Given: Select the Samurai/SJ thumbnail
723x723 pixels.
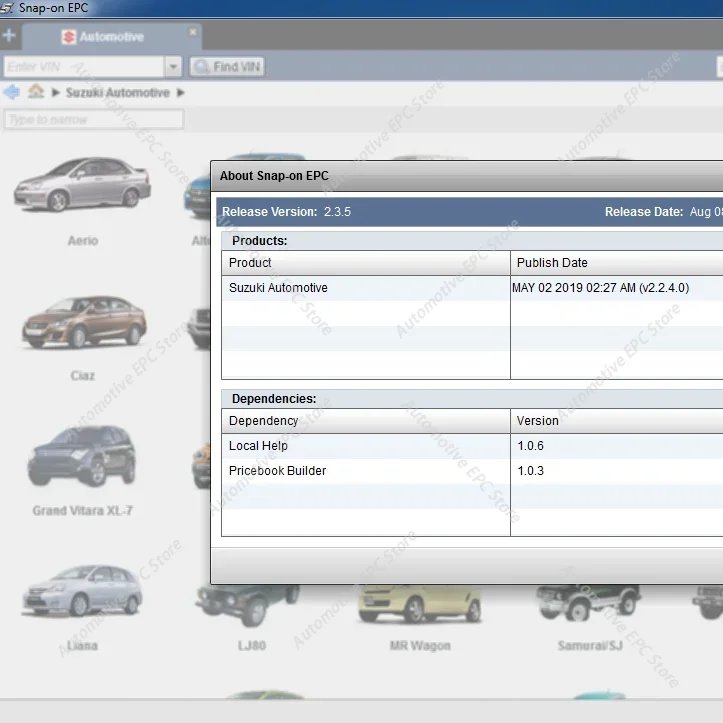Looking at the screenshot, I should [x=589, y=603].
